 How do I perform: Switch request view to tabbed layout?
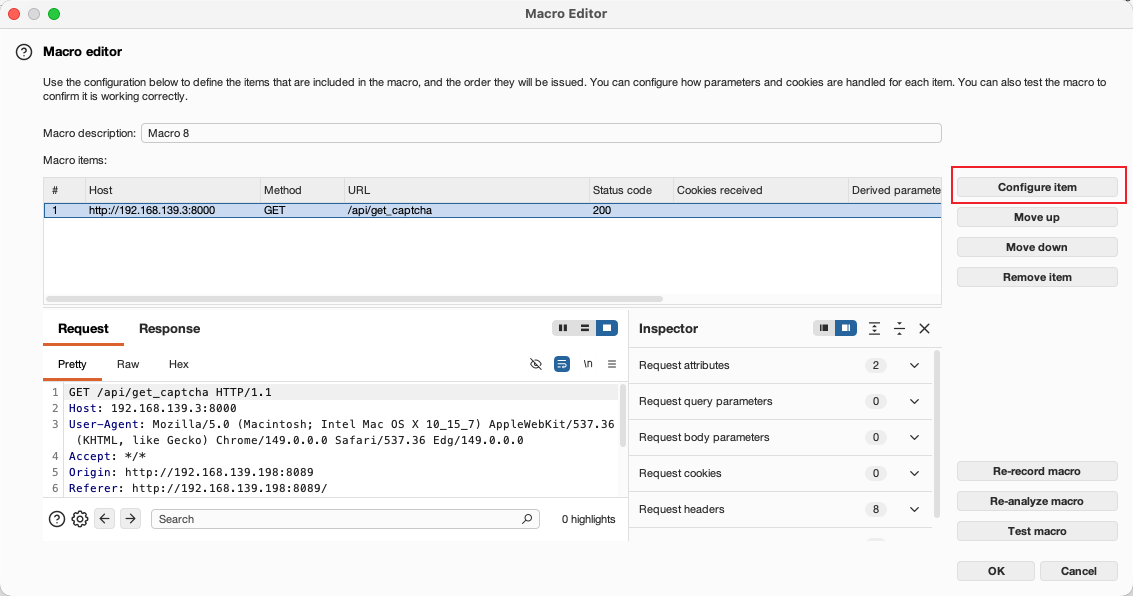pos(607,328)
